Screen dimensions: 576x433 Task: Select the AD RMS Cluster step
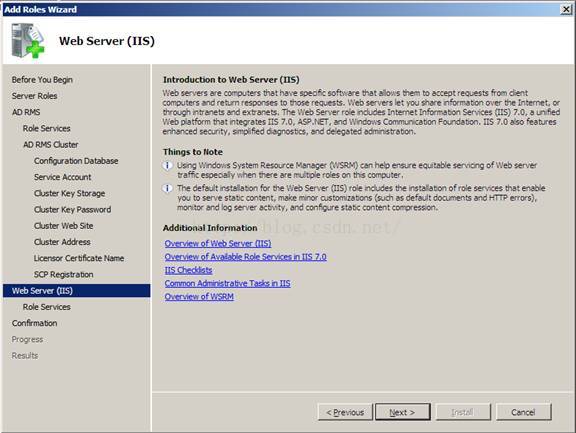pyautogui.click(x=50, y=144)
